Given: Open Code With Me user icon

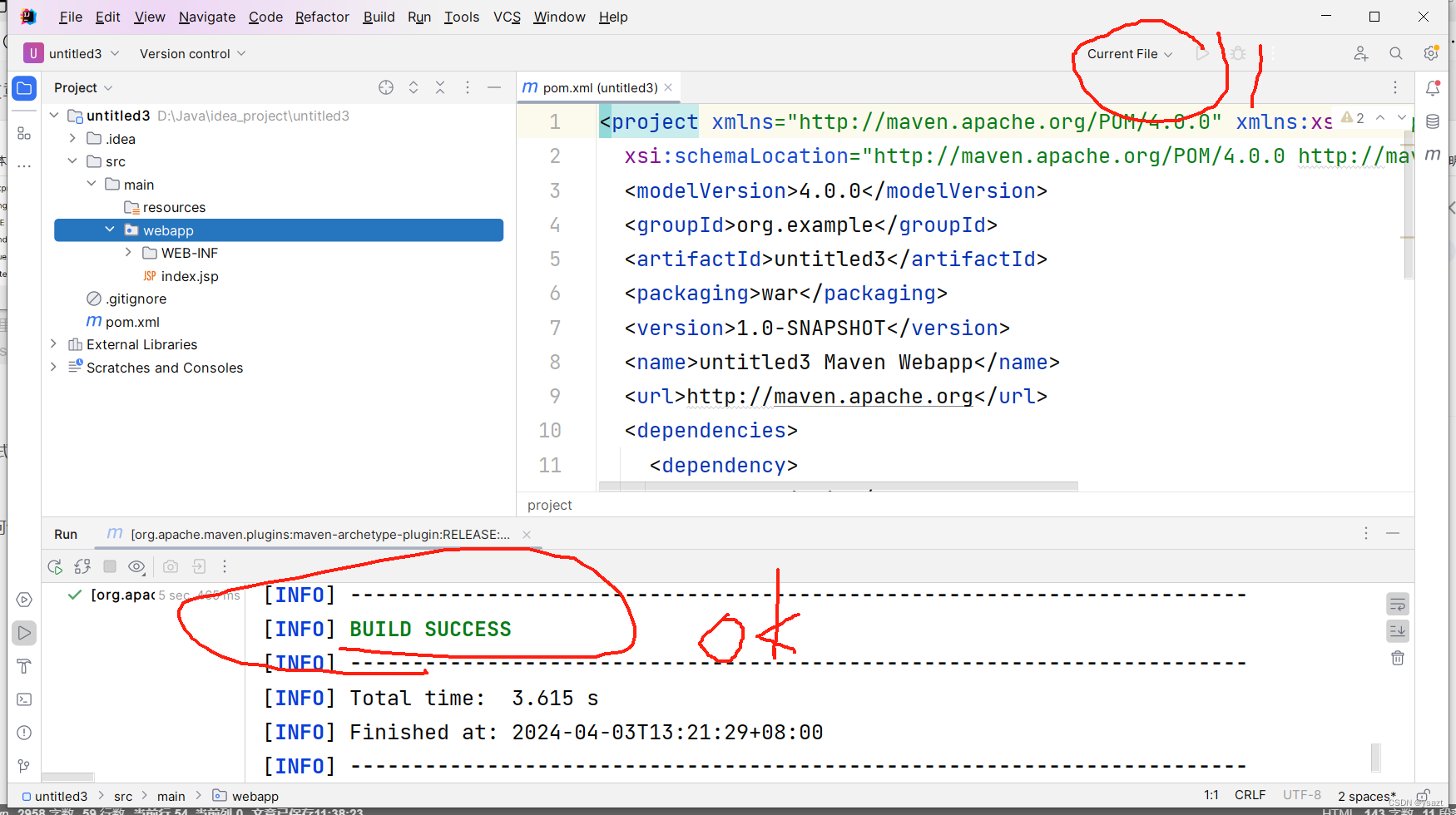Looking at the screenshot, I should 1361,53.
